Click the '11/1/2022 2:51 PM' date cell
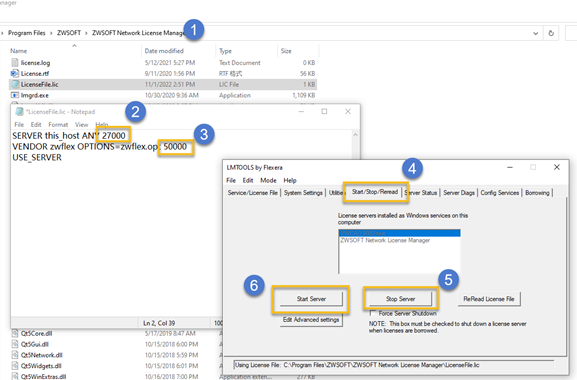The height and width of the screenshot is (380, 577). click(170, 84)
